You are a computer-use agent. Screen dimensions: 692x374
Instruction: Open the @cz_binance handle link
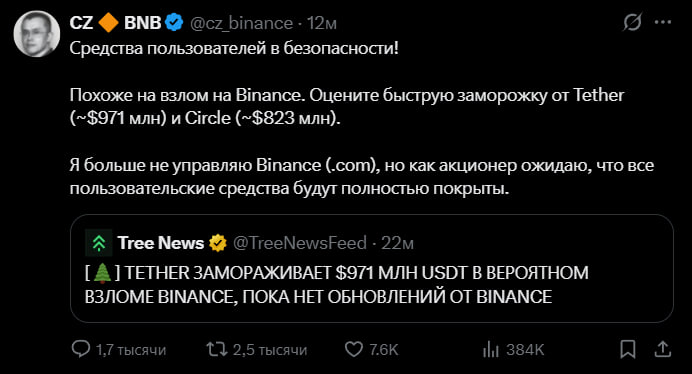click(241, 23)
